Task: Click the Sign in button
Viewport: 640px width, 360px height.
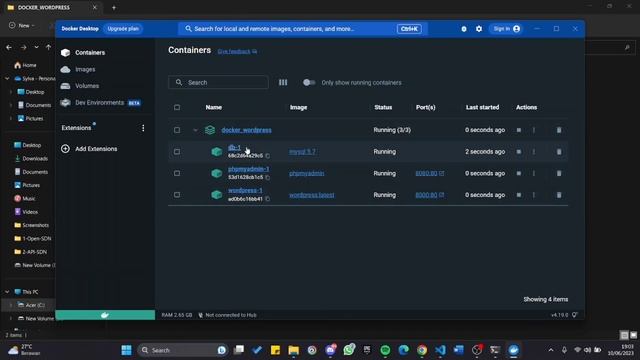Action: click(x=506, y=29)
